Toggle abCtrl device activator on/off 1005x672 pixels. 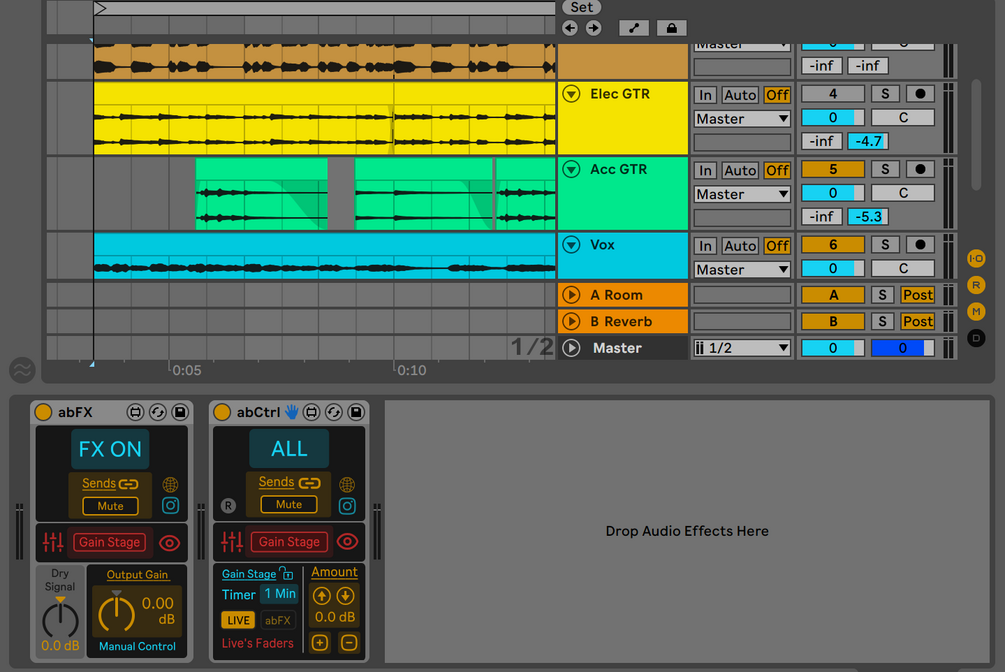pyautogui.click(x=222, y=412)
